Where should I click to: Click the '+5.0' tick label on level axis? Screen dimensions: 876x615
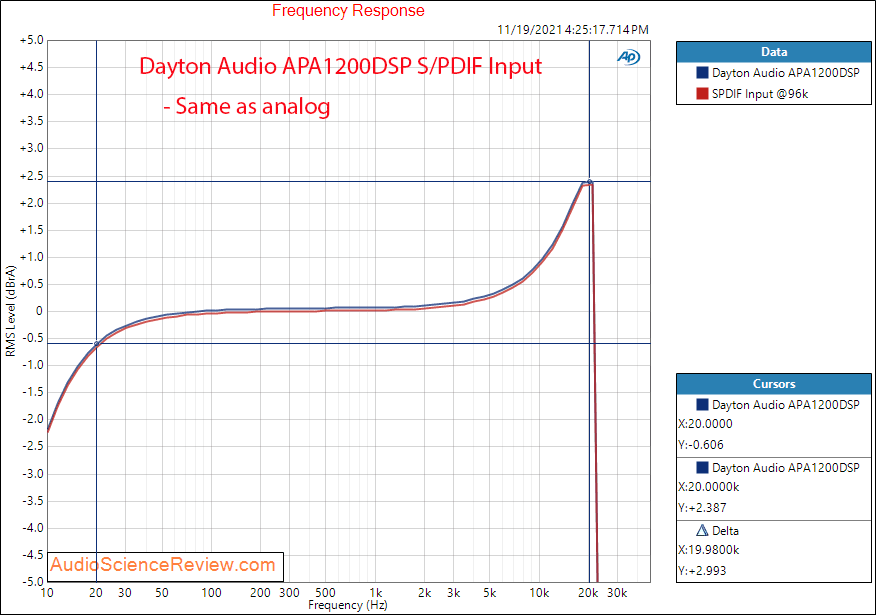pyautogui.click(x=31, y=40)
